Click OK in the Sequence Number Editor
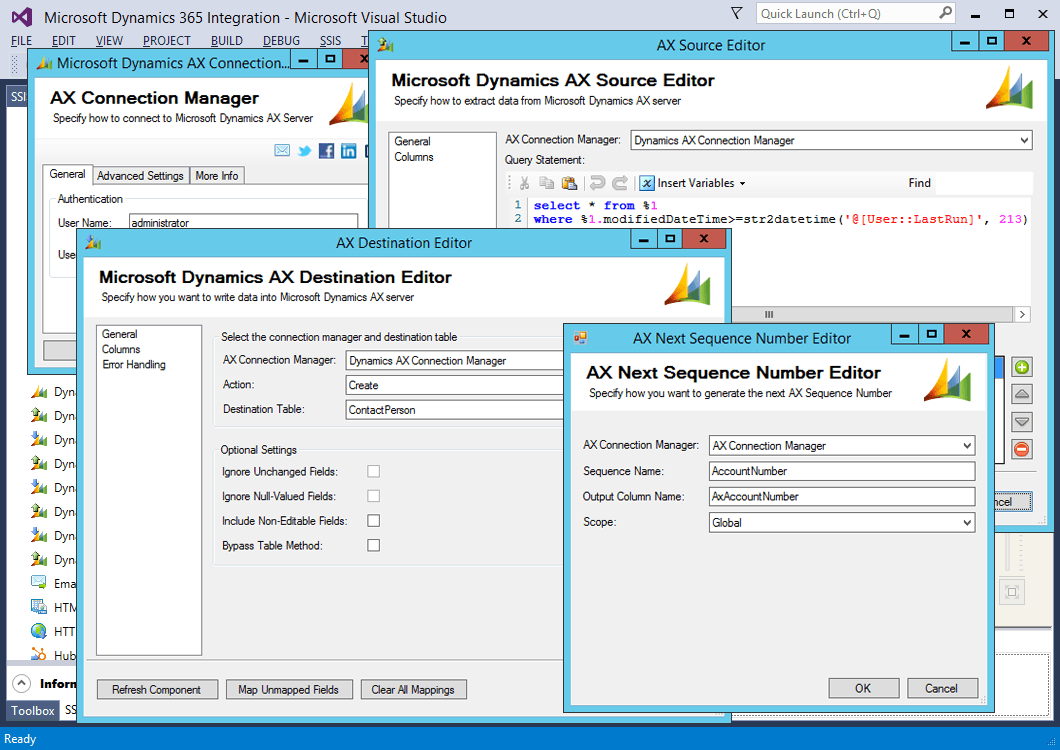1060x750 pixels. point(863,688)
